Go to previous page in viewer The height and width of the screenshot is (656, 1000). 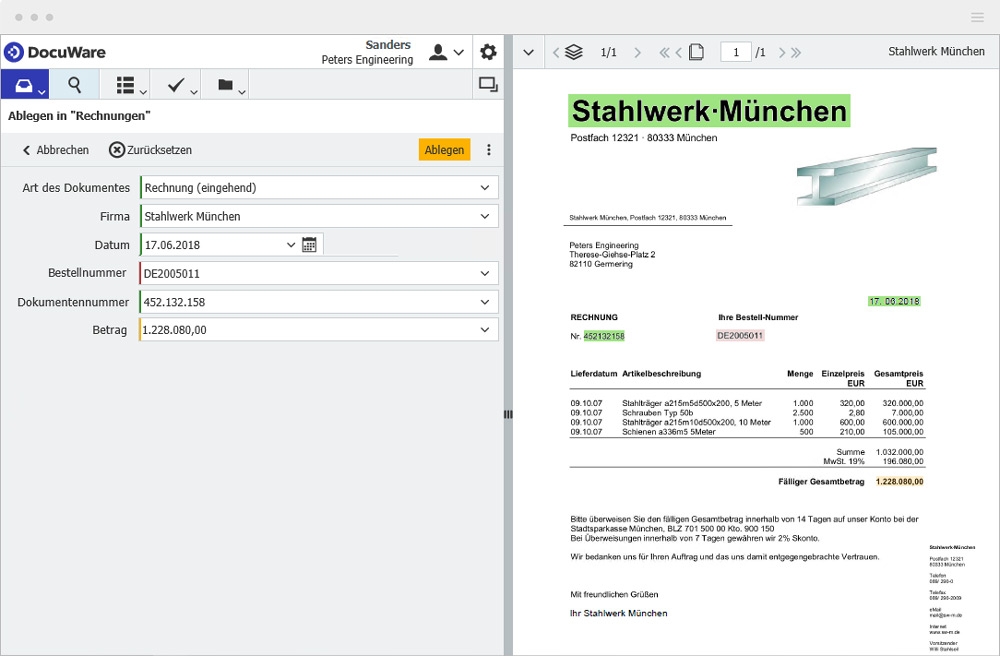coord(679,52)
